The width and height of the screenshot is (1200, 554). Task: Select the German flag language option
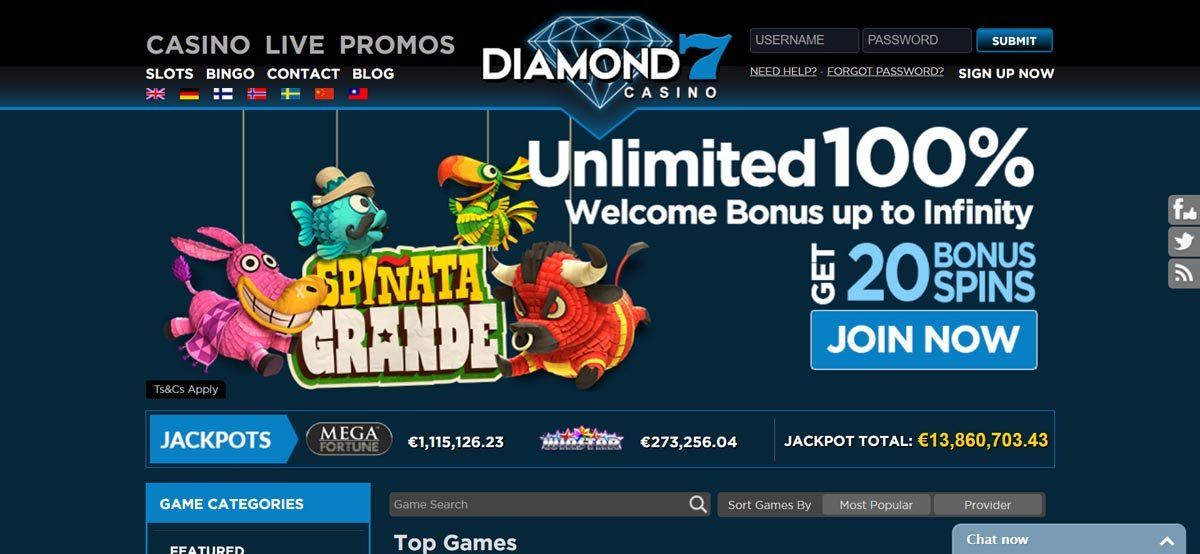click(x=189, y=94)
